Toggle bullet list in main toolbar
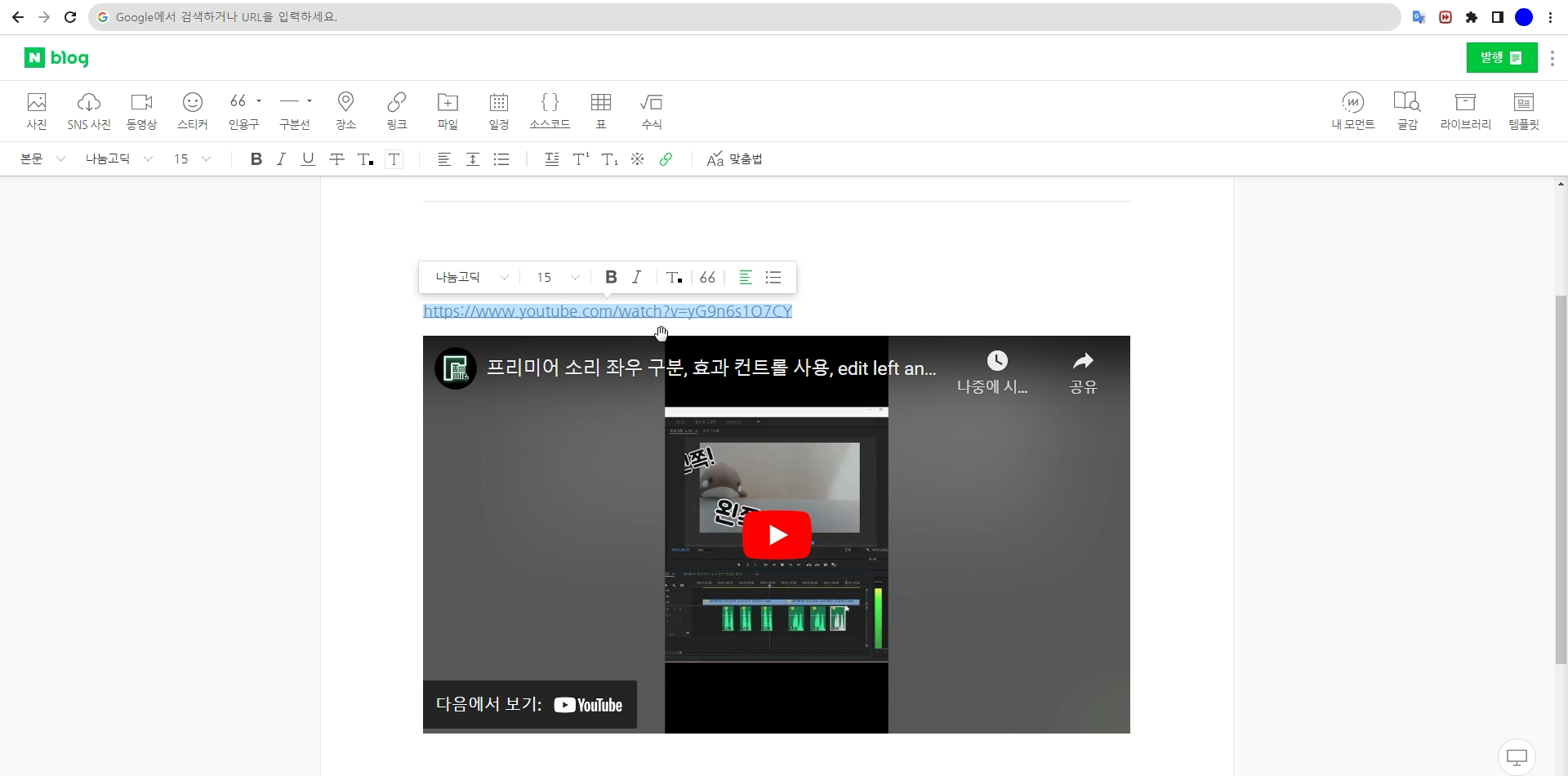The image size is (1568, 776). click(501, 159)
